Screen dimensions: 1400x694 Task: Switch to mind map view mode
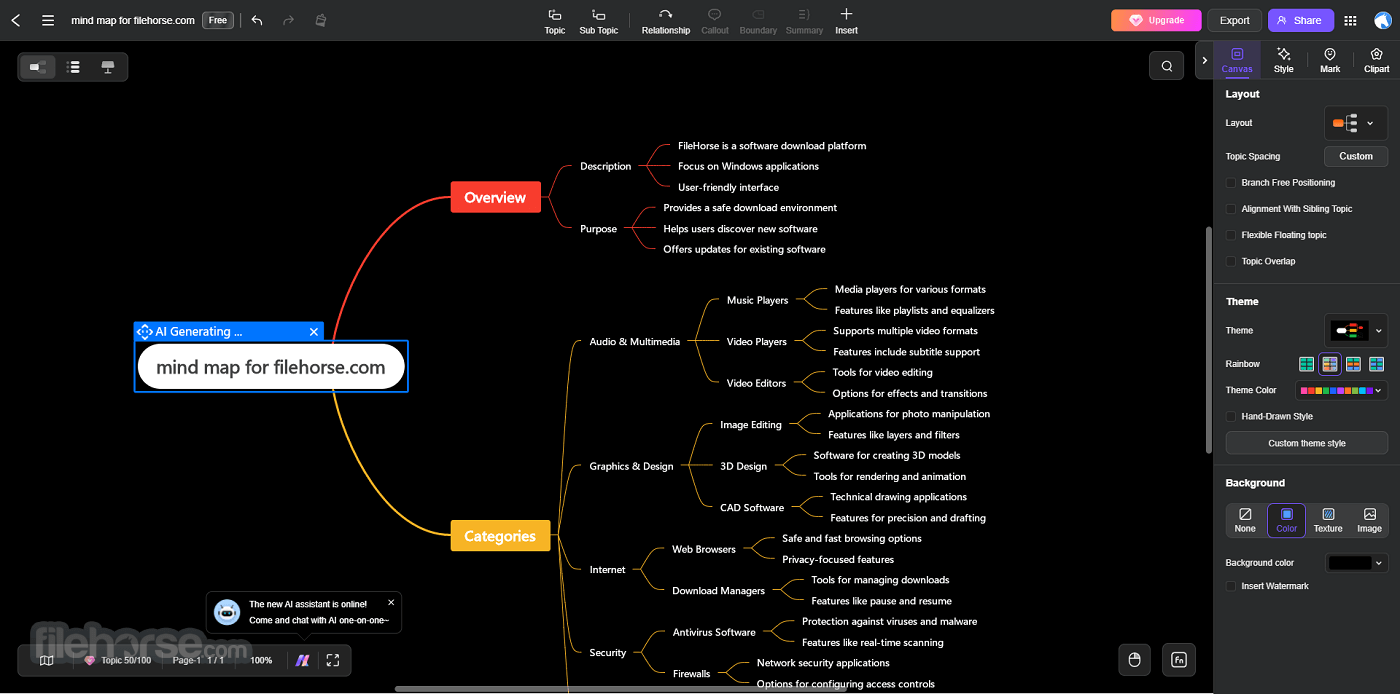click(x=38, y=67)
